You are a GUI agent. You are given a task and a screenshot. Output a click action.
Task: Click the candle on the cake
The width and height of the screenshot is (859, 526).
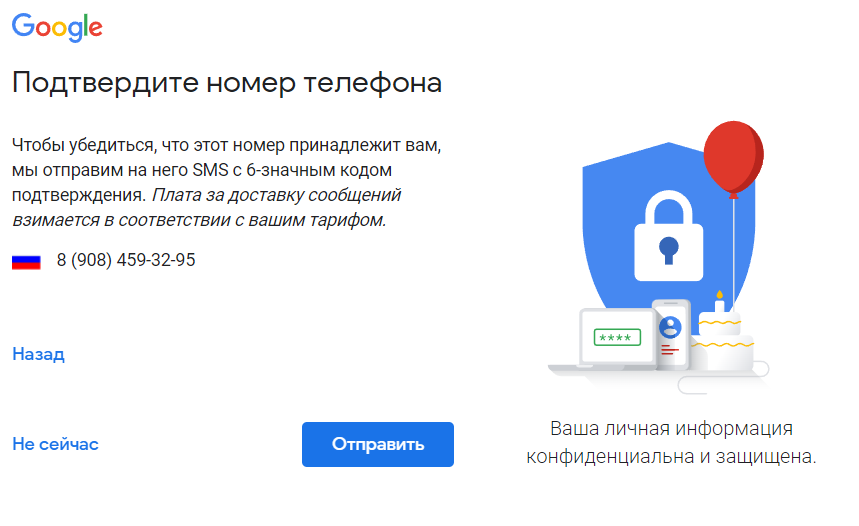(x=719, y=301)
